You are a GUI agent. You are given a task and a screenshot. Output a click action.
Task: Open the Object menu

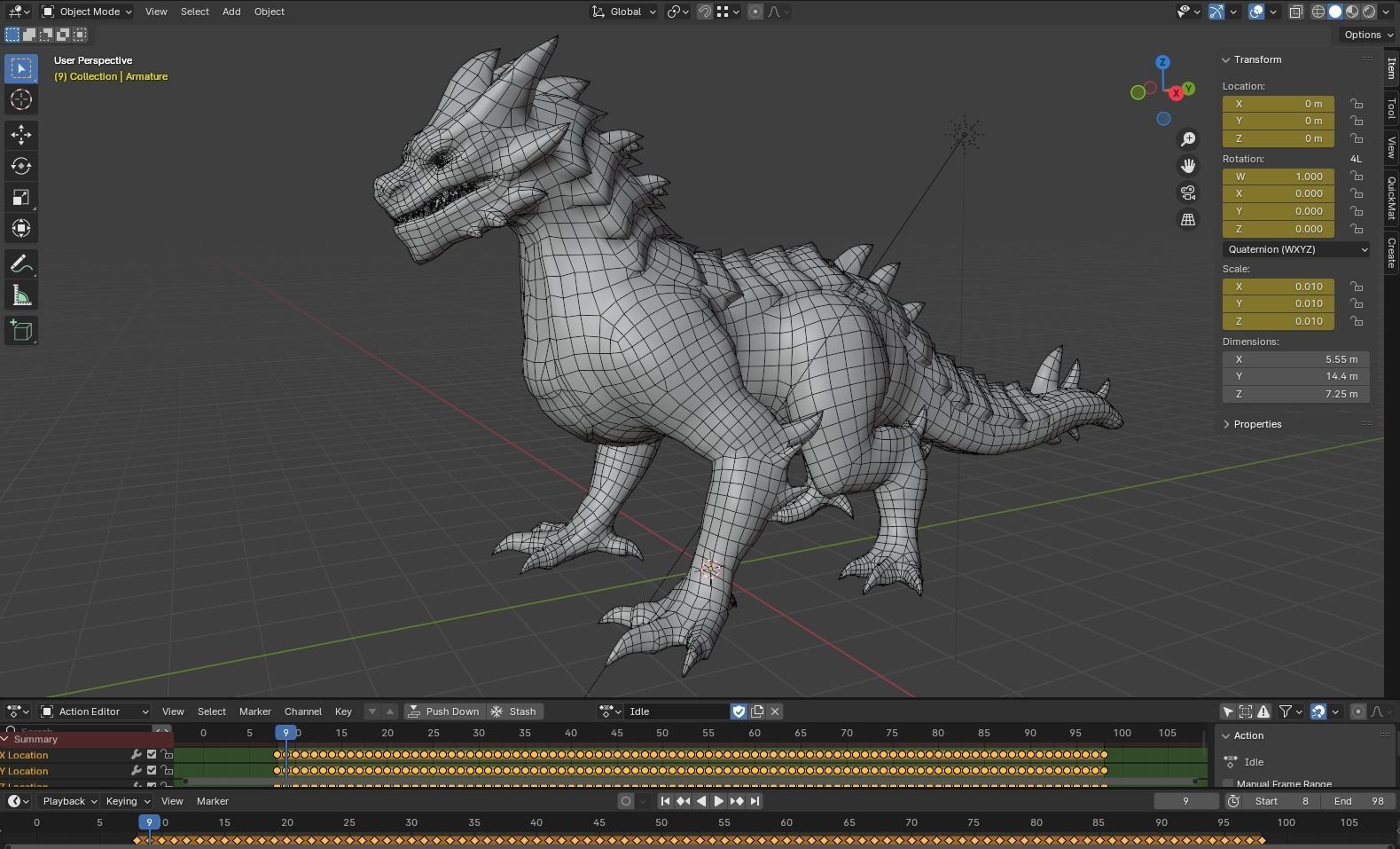(x=269, y=12)
